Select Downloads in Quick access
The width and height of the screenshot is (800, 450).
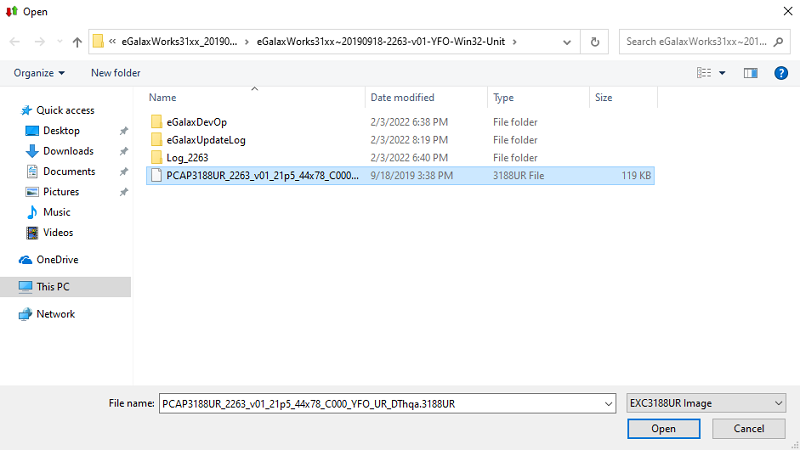click(x=68, y=151)
